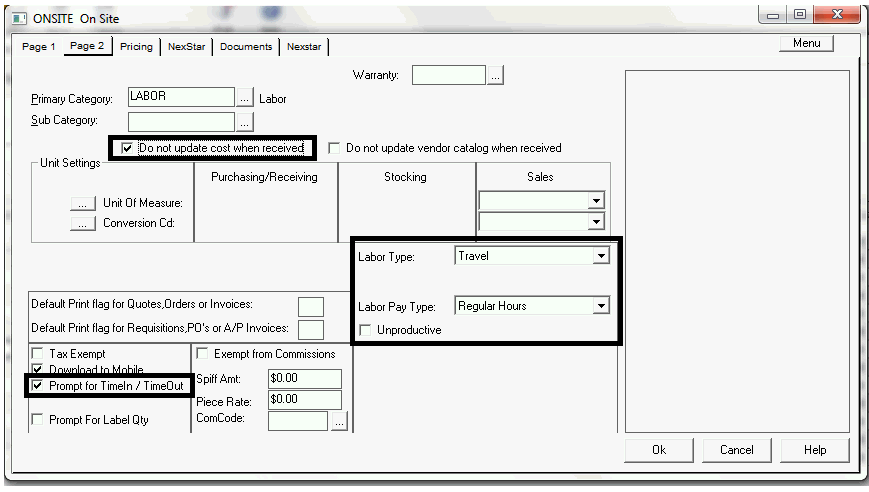Open ComCode lookup ellipsis button
The width and height of the screenshot is (869, 492).
339,422
